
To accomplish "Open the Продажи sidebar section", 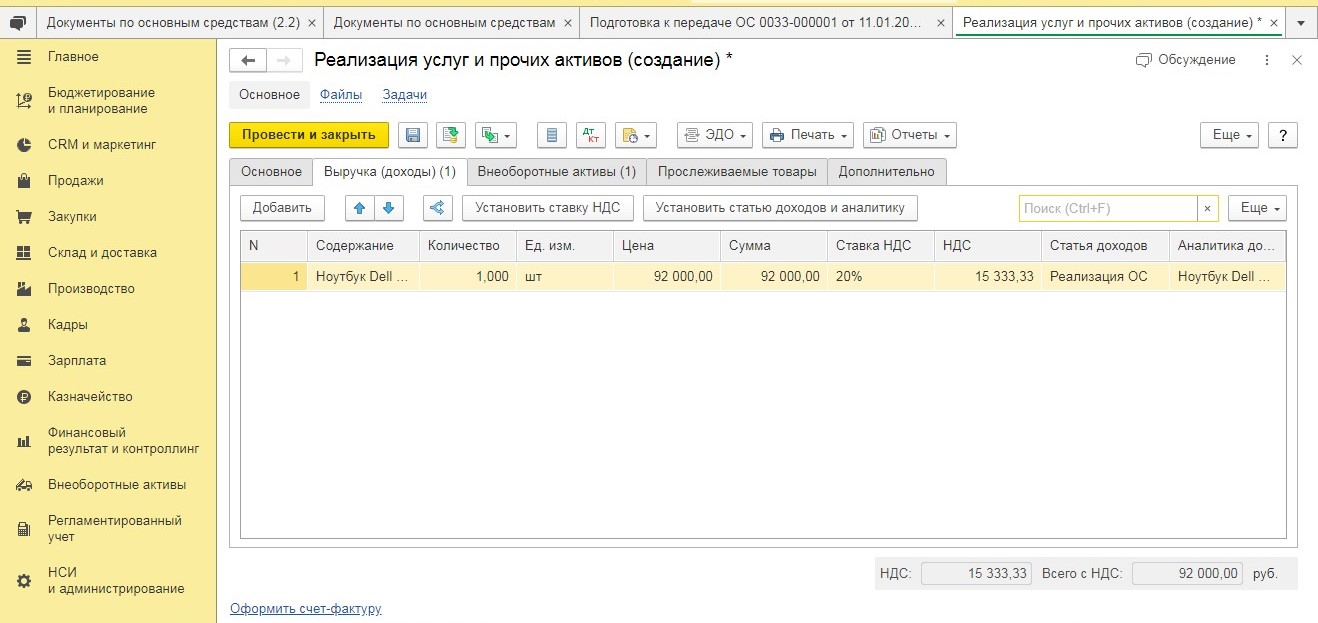I will (76, 181).
